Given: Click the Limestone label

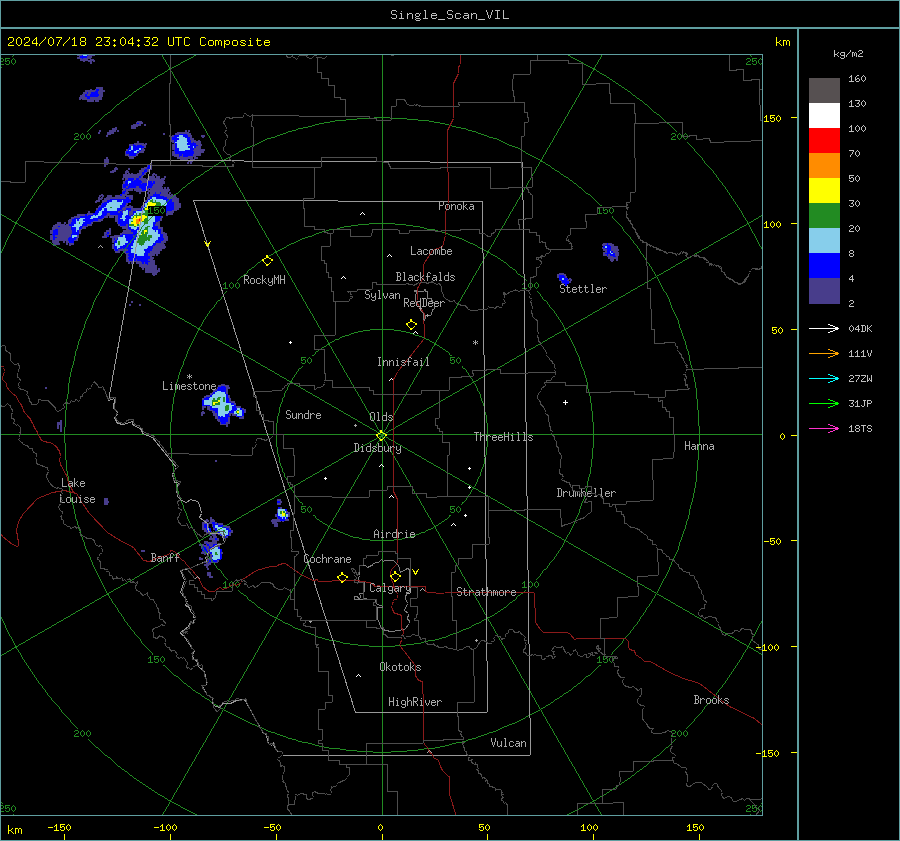Looking at the screenshot, I should [189, 386].
